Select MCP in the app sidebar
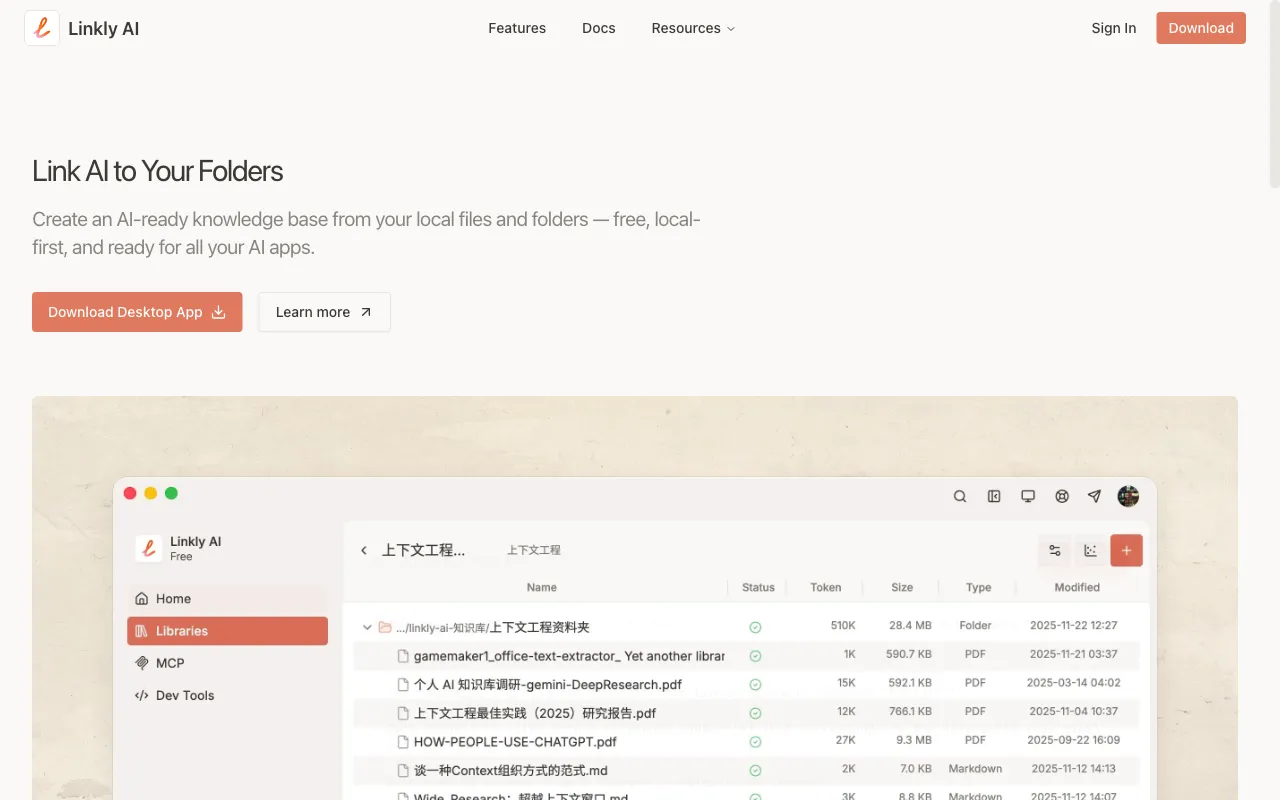 click(227, 663)
